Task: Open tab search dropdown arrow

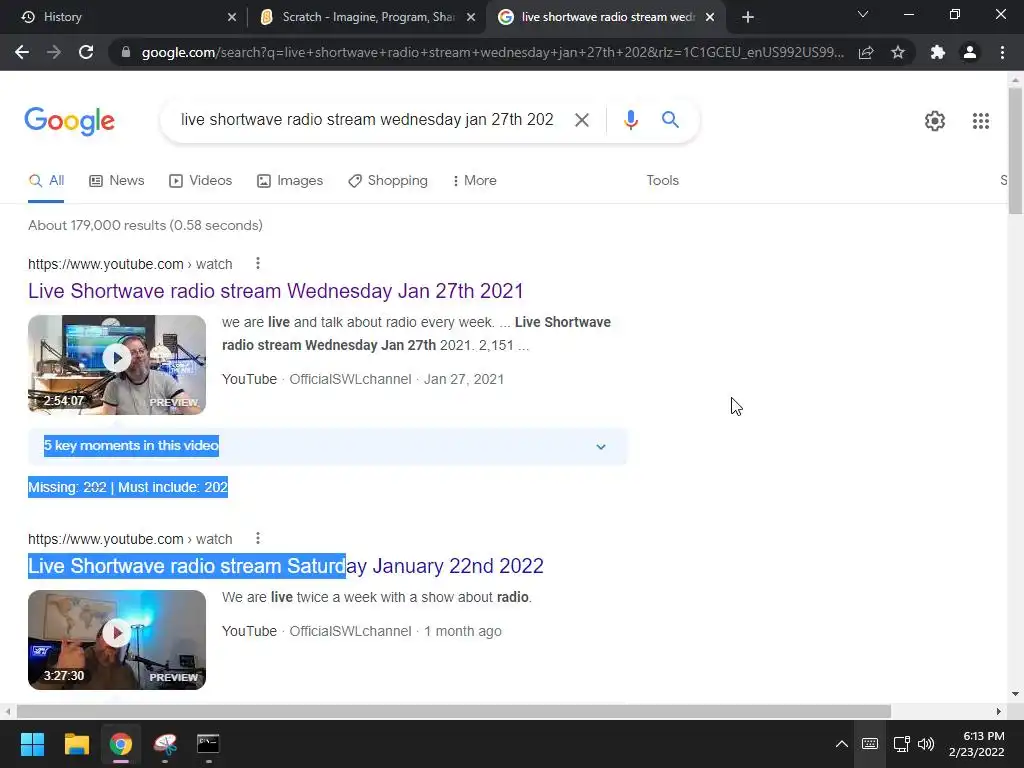Action: tap(863, 15)
